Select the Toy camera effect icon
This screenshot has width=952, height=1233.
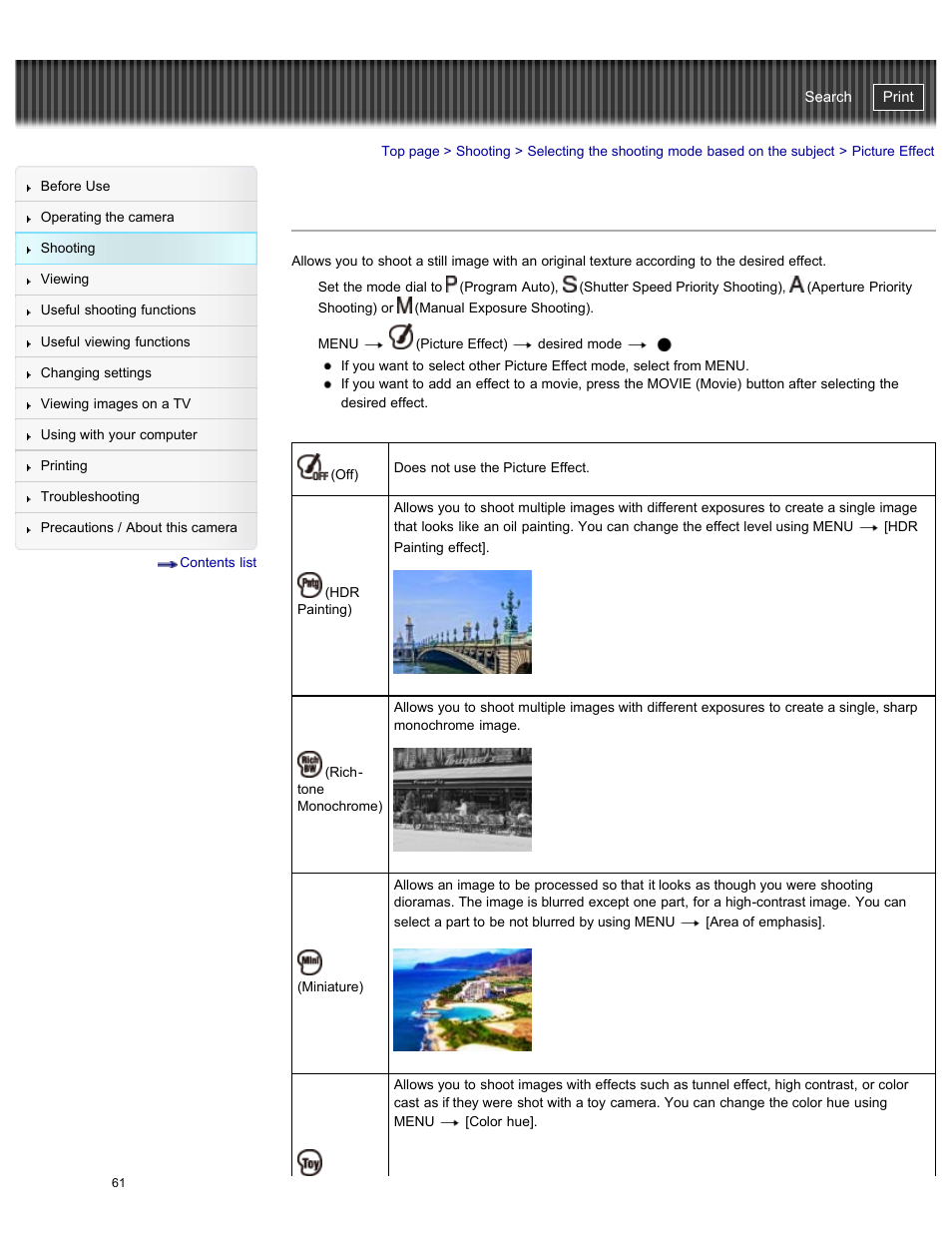click(309, 1162)
